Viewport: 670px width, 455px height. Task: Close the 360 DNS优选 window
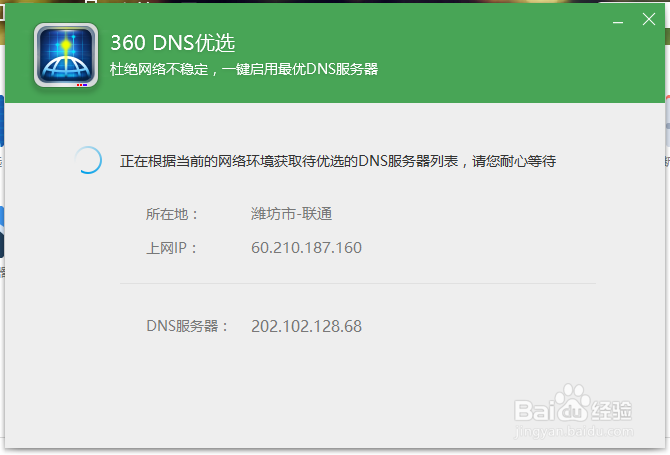coord(649,19)
